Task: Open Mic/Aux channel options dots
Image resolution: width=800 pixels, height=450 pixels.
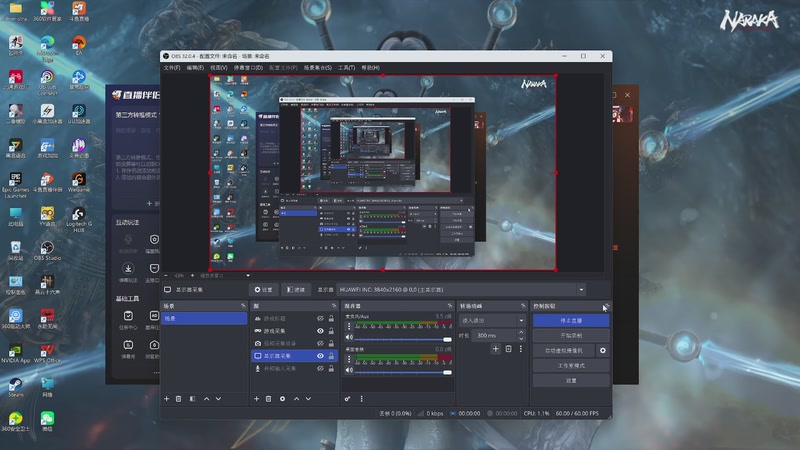Action: (349, 326)
